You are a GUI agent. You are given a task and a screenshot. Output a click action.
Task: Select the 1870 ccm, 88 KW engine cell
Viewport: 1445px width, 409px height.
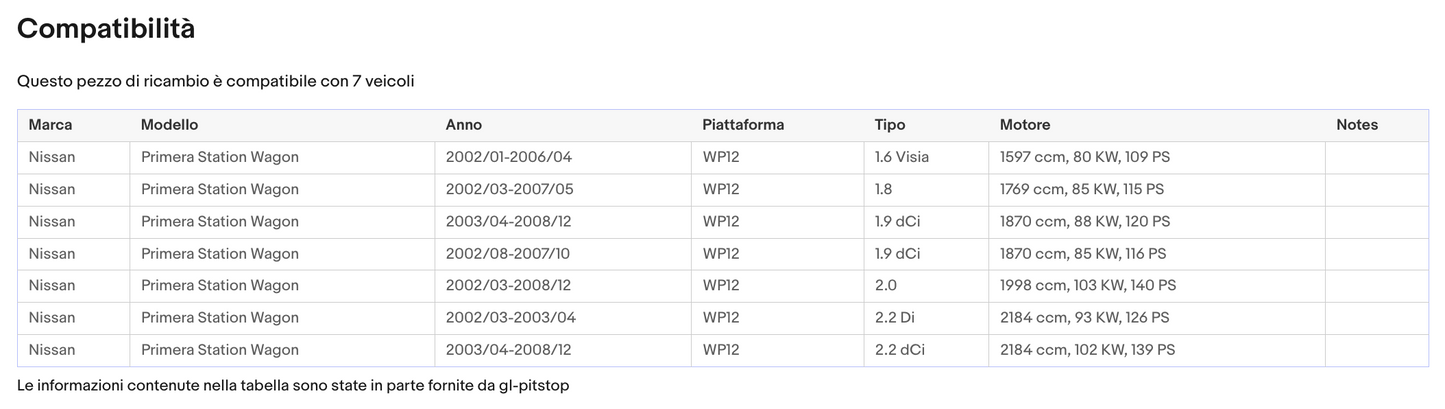pyautogui.click(x=1084, y=221)
